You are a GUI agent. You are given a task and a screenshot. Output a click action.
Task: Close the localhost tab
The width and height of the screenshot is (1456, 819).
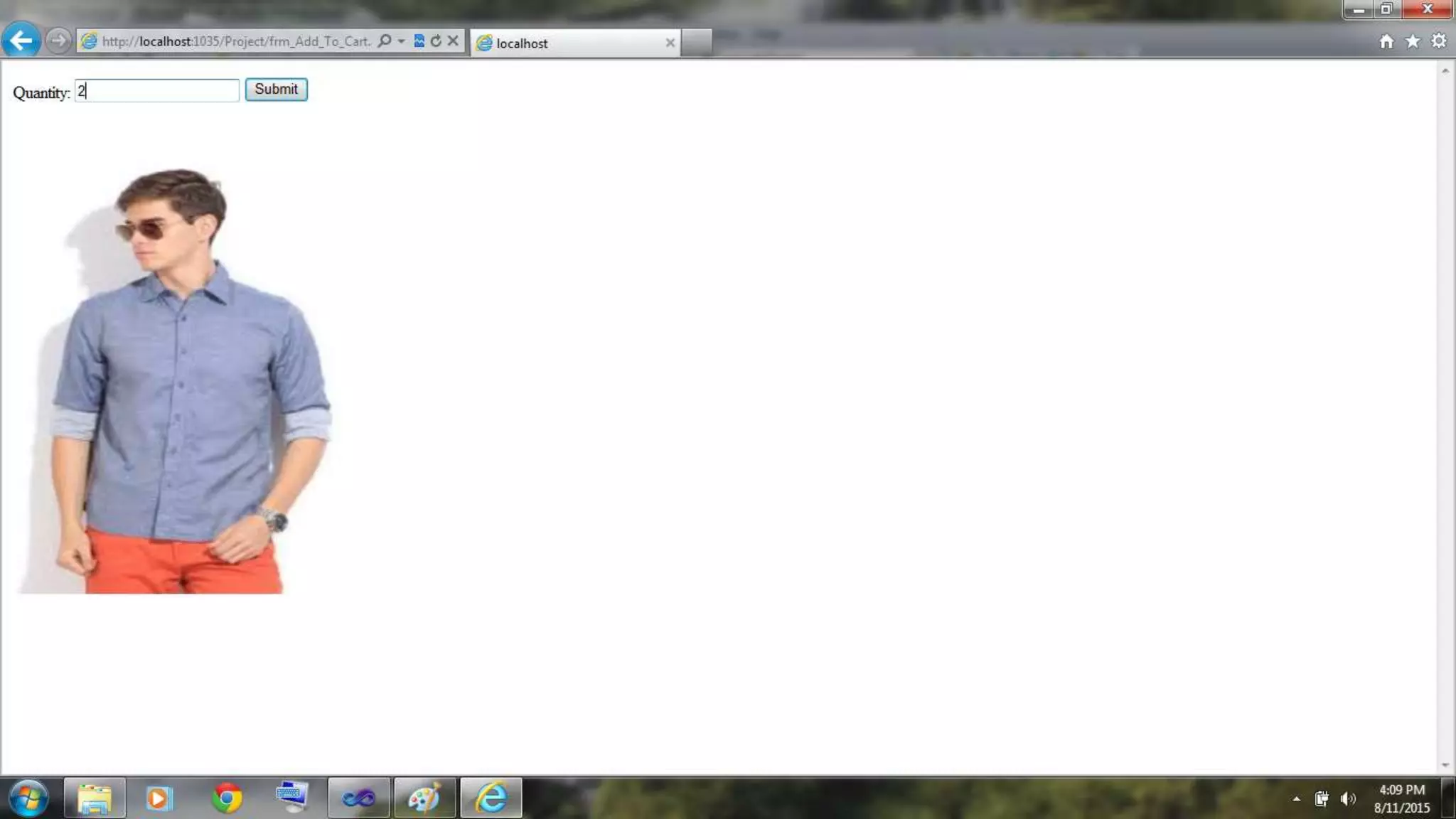pyautogui.click(x=670, y=43)
